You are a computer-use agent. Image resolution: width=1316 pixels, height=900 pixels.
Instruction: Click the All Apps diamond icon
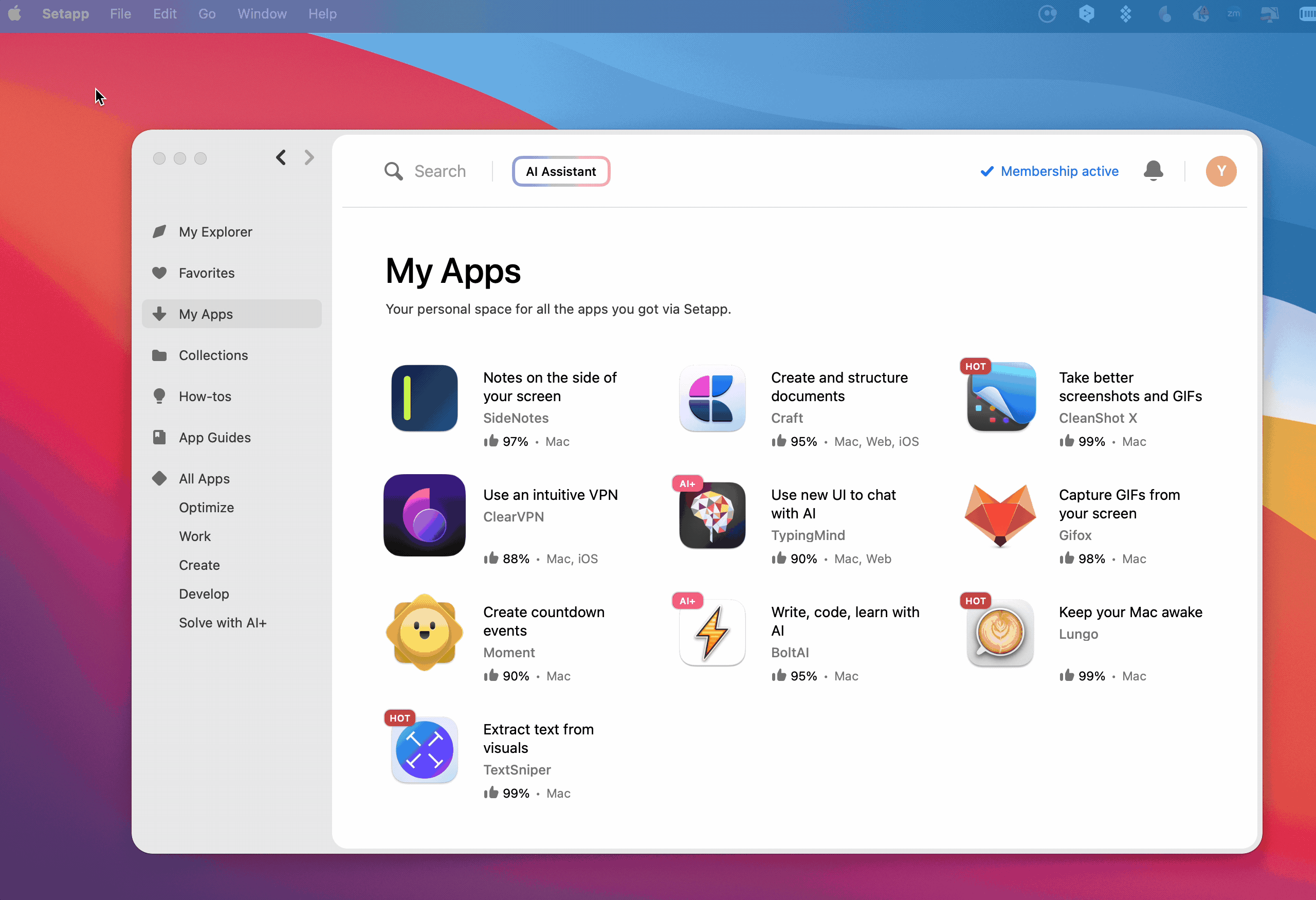(x=160, y=479)
